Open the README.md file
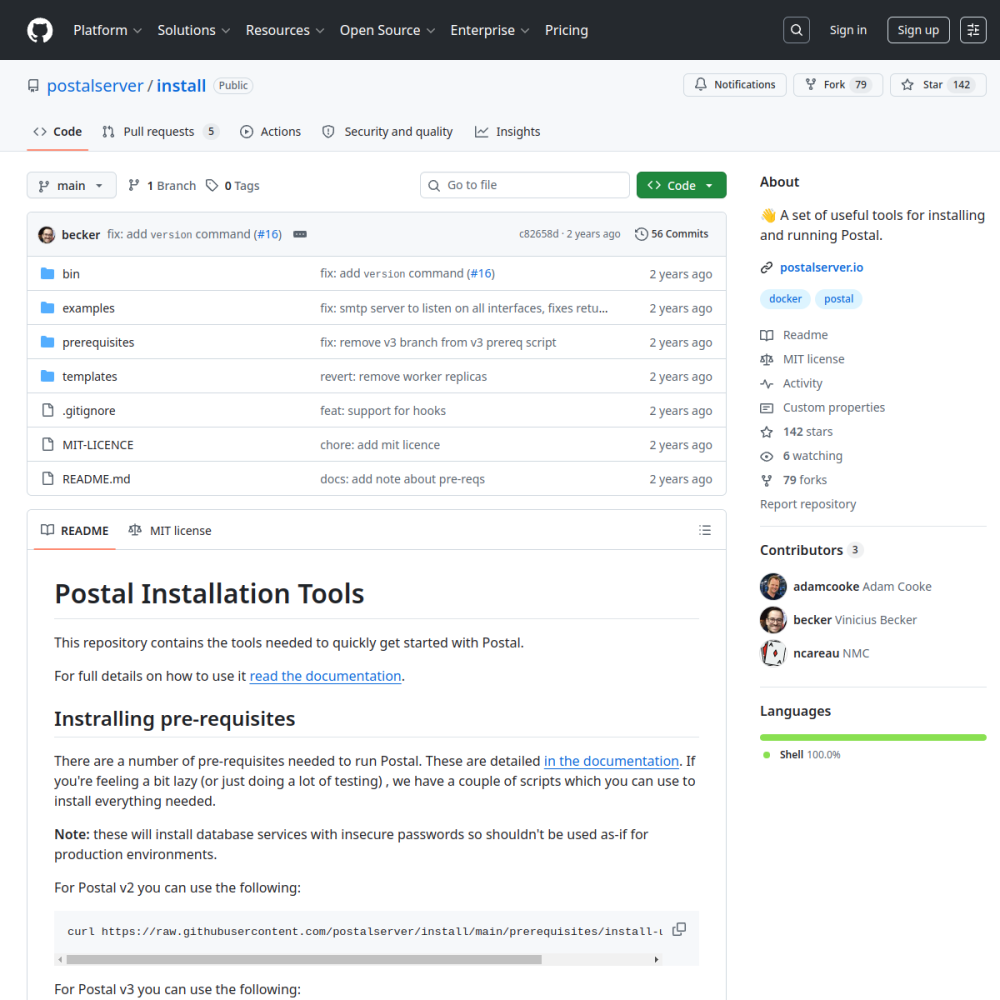Image resolution: width=1000 pixels, height=1000 pixels. 96,479
